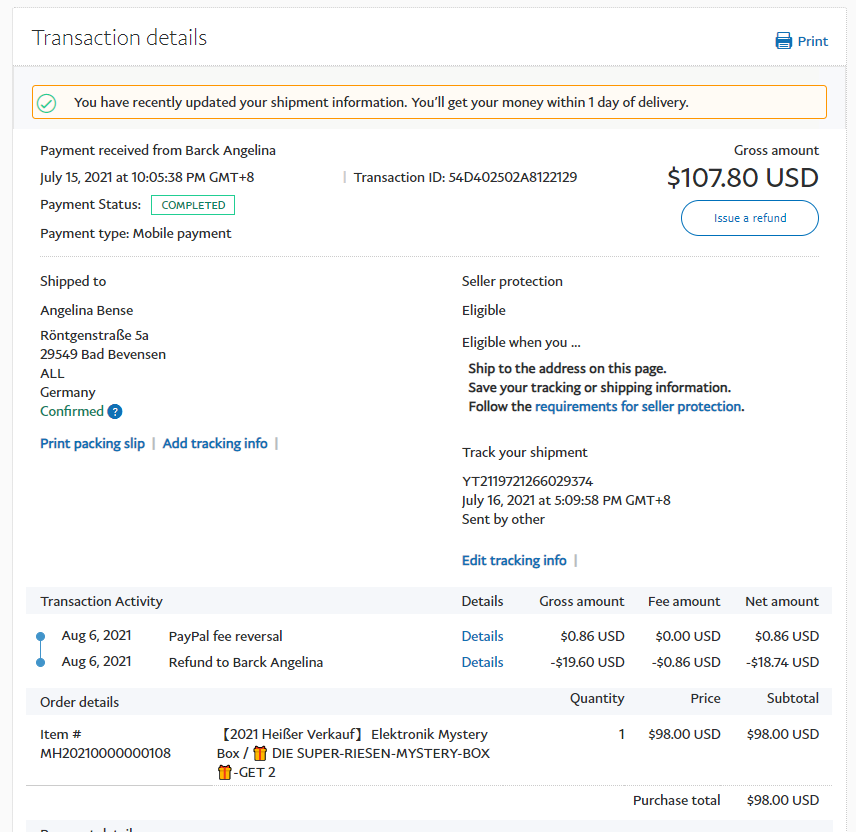
Task: Click the item number MH20210000000108
Action: click(x=105, y=753)
